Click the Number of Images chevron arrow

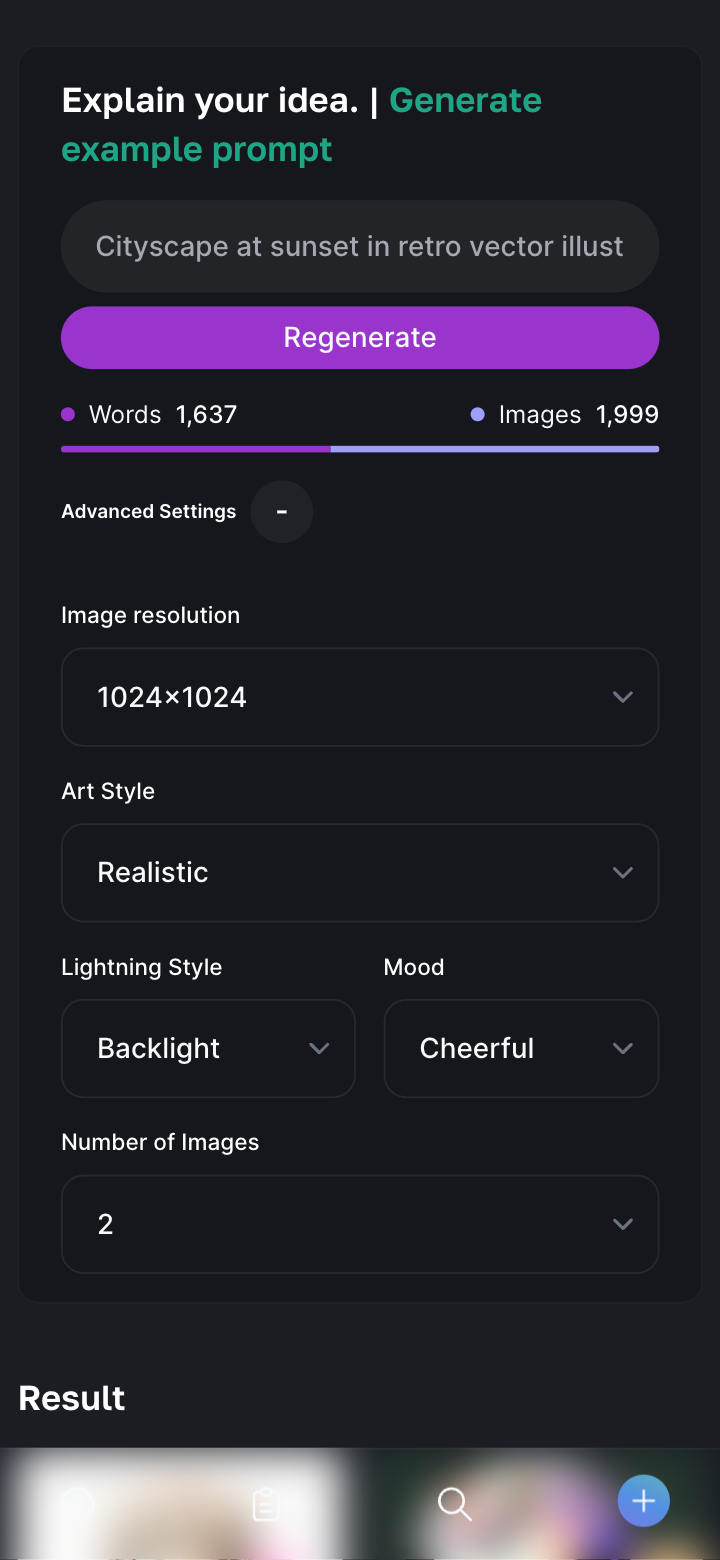tap(623, 1224)
